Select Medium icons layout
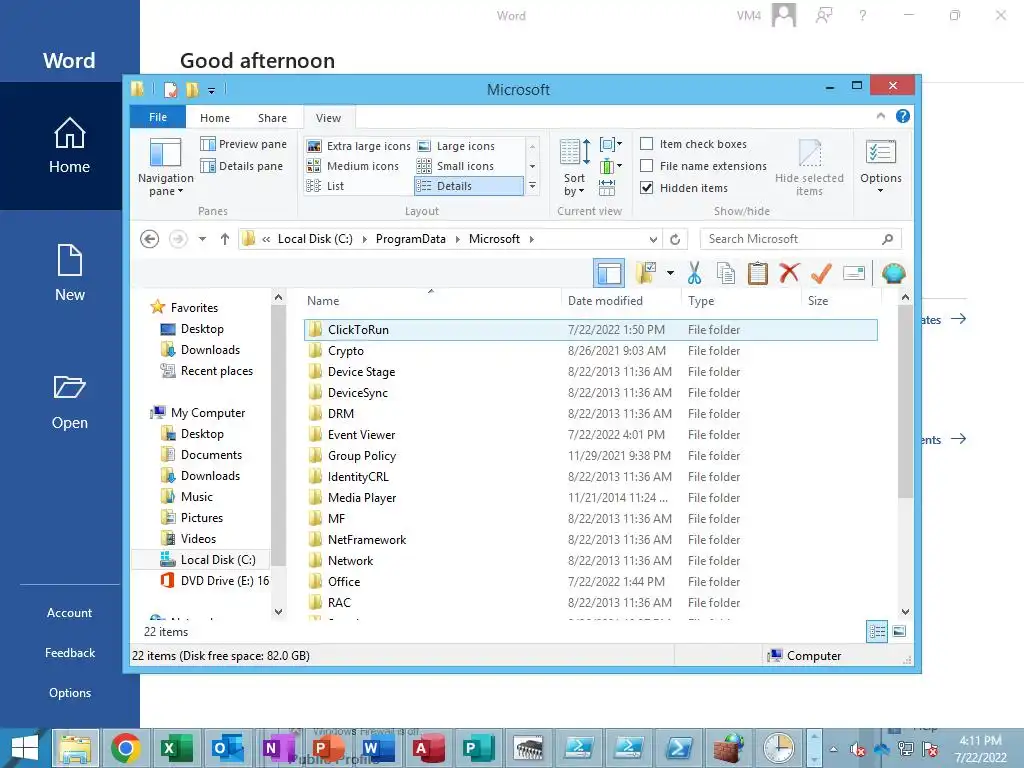This screenshot has height=768, width=1024. [x=353, y=166]
